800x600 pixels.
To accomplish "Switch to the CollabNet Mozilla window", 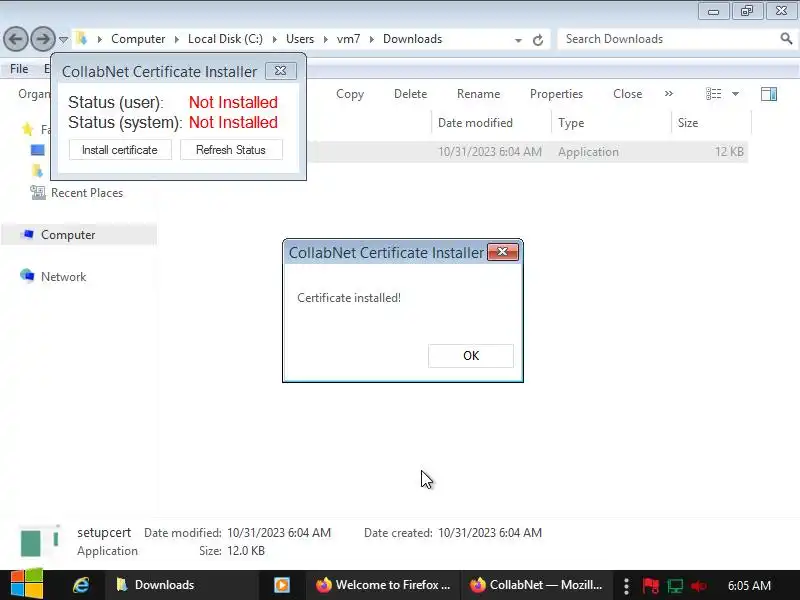I will tap(536, 585).
